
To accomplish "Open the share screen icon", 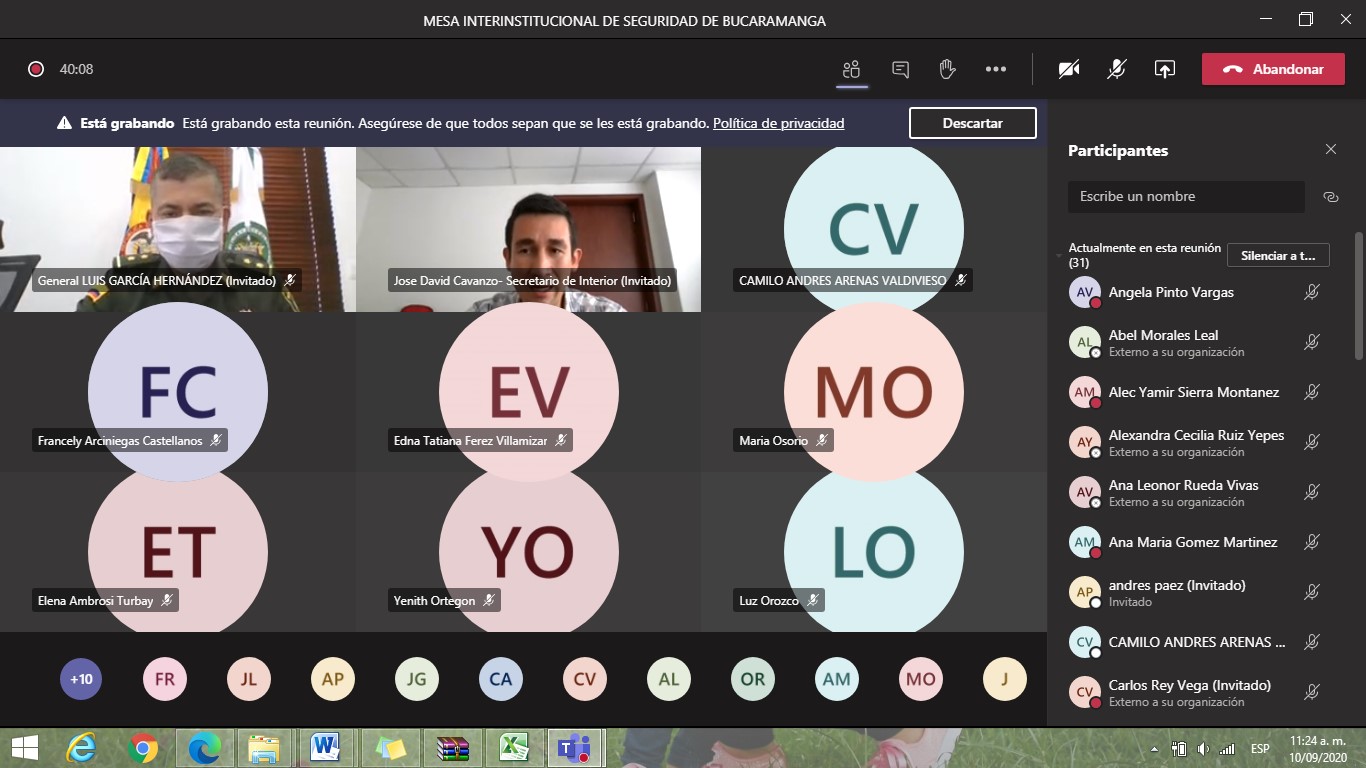I will coord(1164,69).
